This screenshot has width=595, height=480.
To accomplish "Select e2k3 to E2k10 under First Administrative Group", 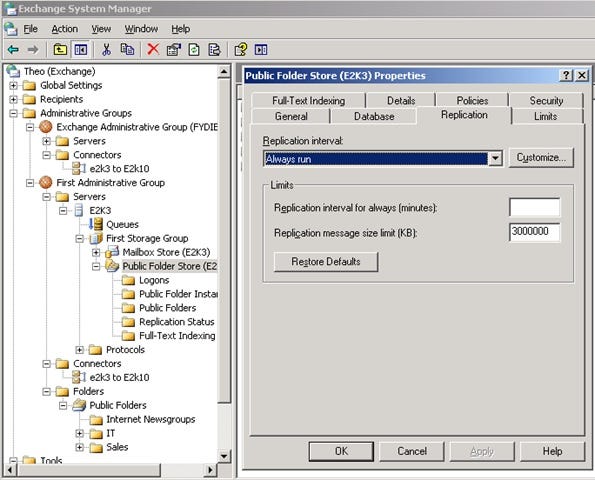I will [x=119, y=378].
